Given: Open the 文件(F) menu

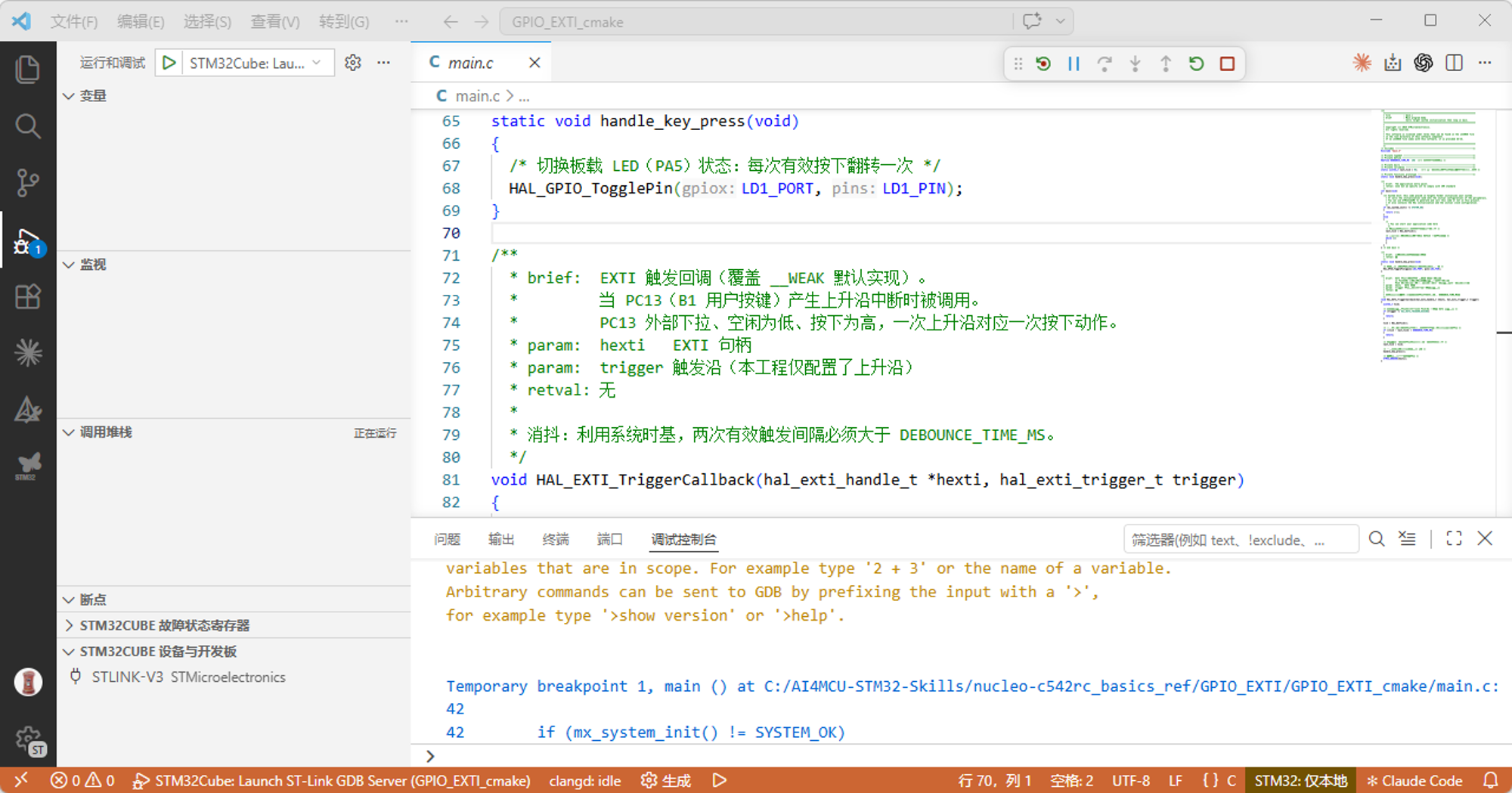Looking at the screenshot, I should coord(73,21).
